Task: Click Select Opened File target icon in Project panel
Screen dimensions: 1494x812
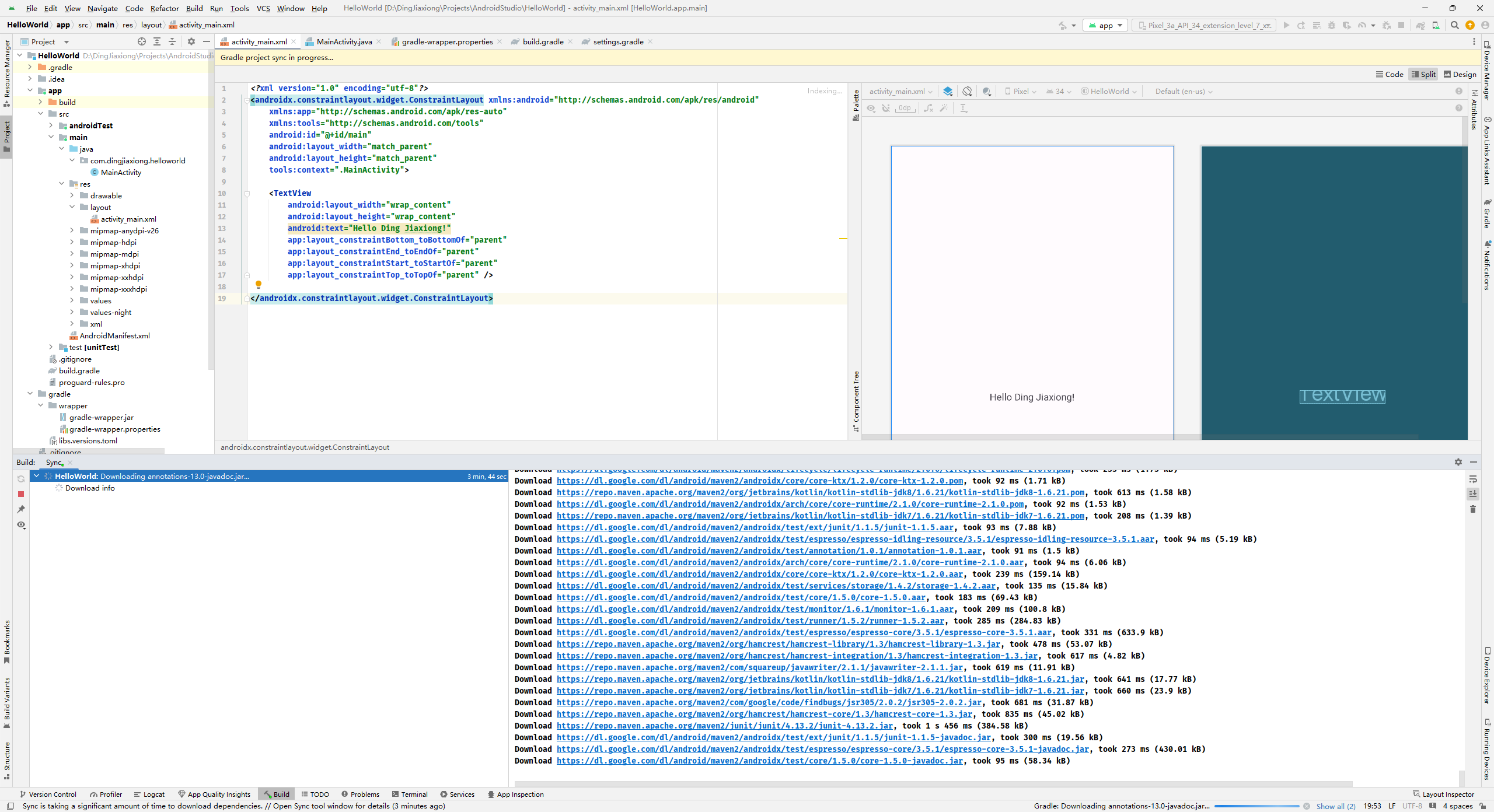Action: (142, 41)
